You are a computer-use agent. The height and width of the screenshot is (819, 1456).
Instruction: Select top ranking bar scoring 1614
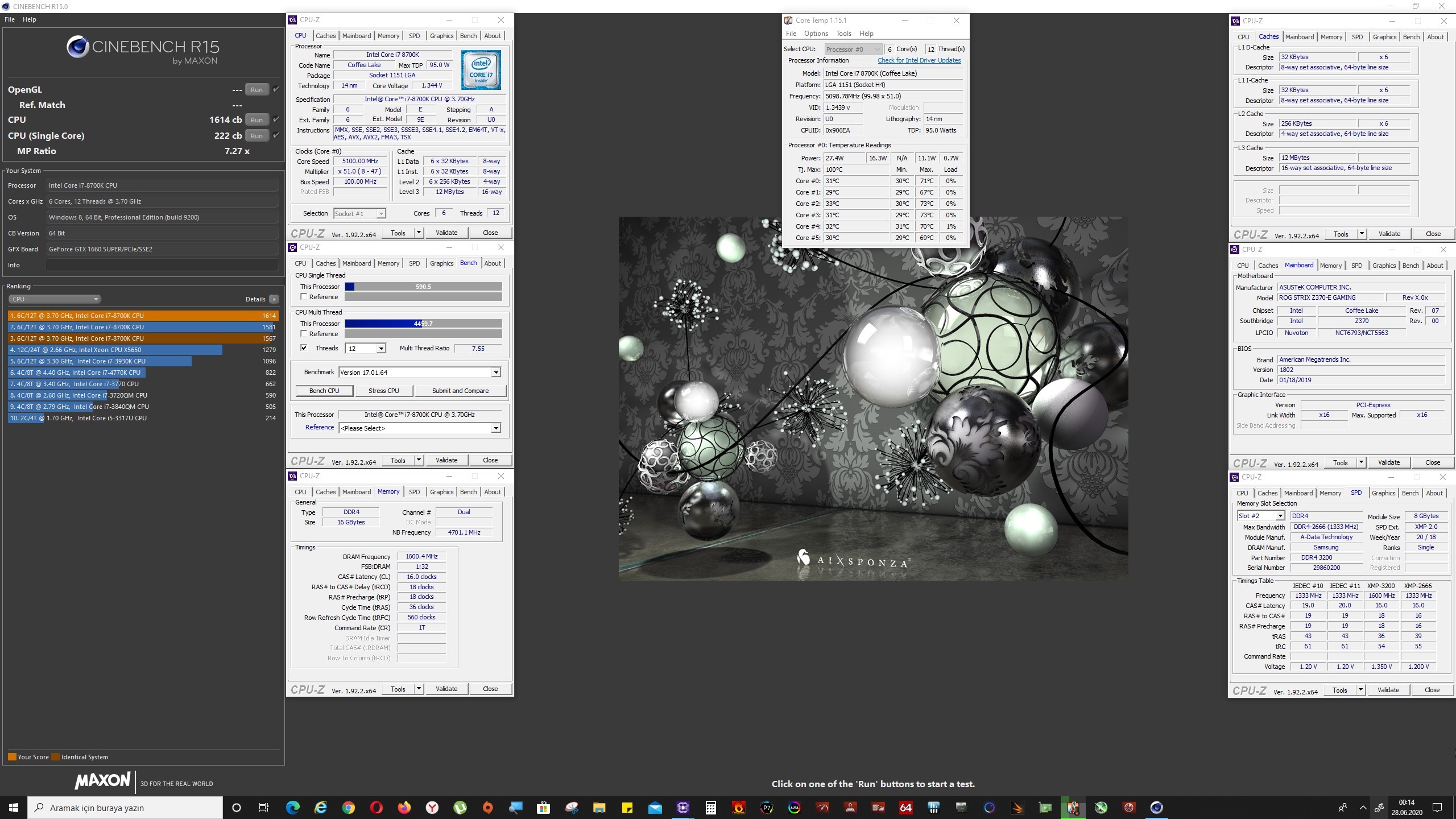[x=143, y=316]
